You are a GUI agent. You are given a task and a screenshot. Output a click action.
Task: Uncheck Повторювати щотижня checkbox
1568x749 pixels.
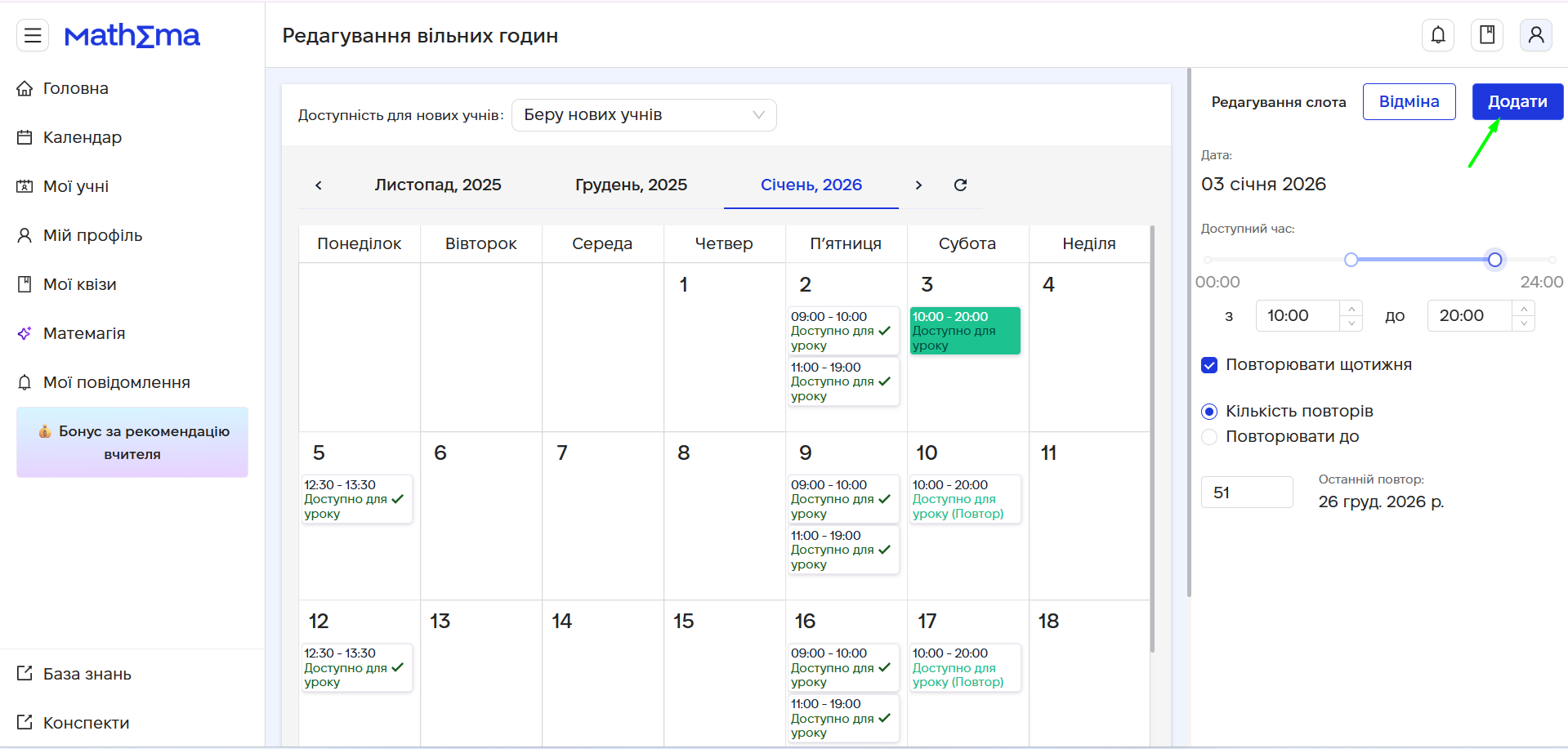pyautogui.click(x=1209, y=365)
